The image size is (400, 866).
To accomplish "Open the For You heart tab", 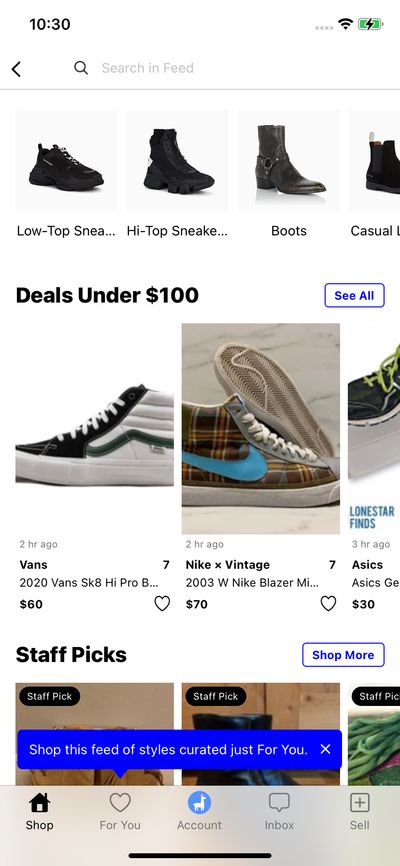I will [120, 802].
